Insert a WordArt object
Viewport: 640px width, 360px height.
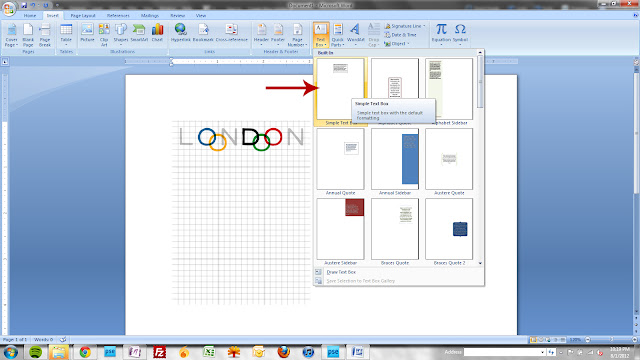pyautogui.click(x=356, y=34)
